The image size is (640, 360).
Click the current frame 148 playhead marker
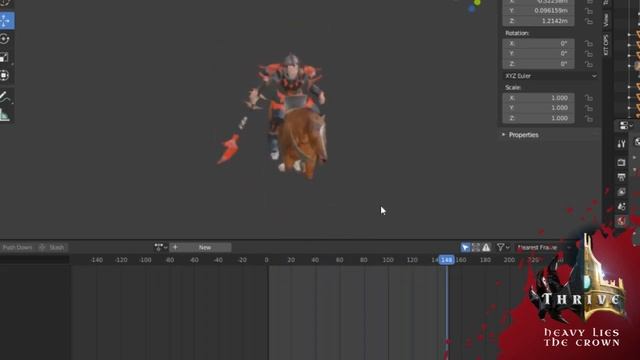coord(447,260)
